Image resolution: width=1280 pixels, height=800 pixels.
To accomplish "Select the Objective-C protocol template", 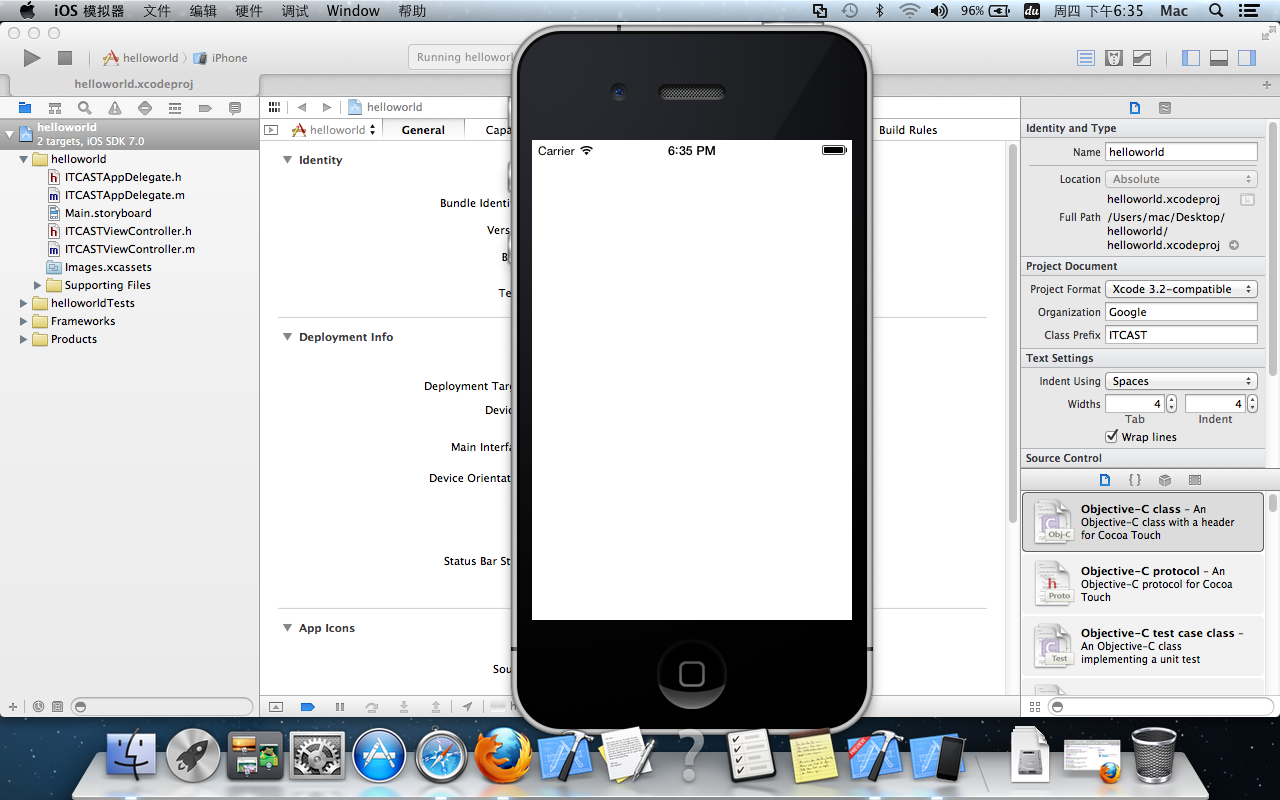I will [1143, 584].
